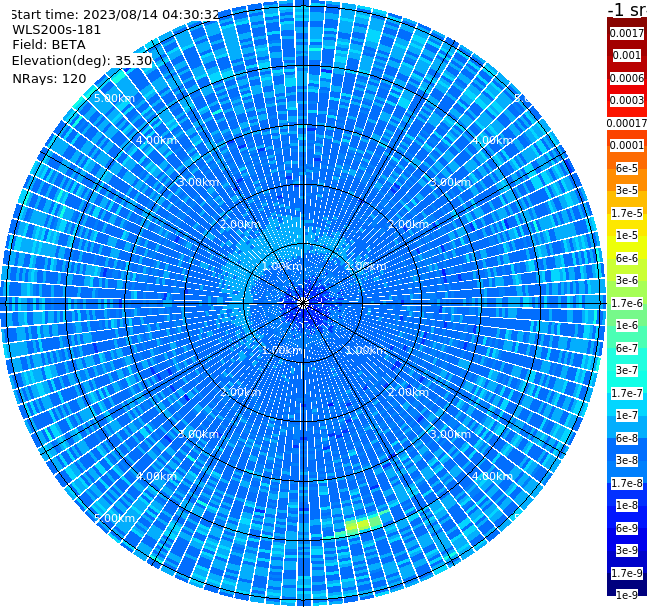Click the 1.7e-9 colorbar tick label
The image size is (647, 607).
[x=627, y=573]
